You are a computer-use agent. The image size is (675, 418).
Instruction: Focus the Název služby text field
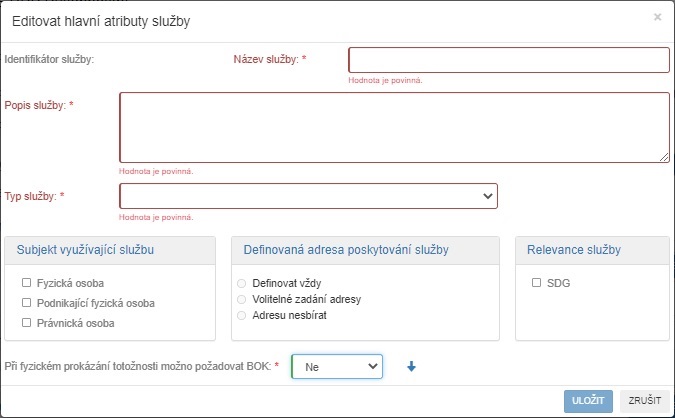point(508,60)
